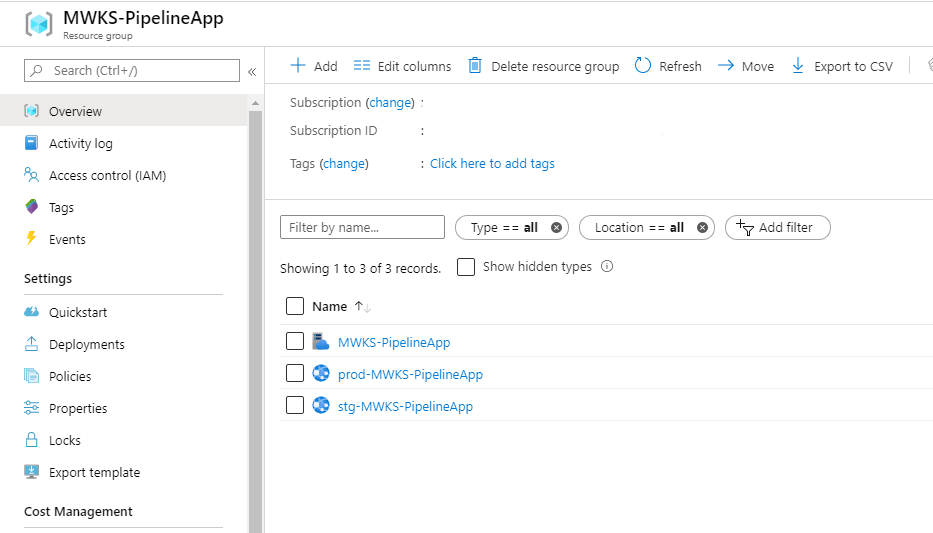Collapse the left sidebar with the chevron
Screen dimensions: 933x533
[252, 71]
